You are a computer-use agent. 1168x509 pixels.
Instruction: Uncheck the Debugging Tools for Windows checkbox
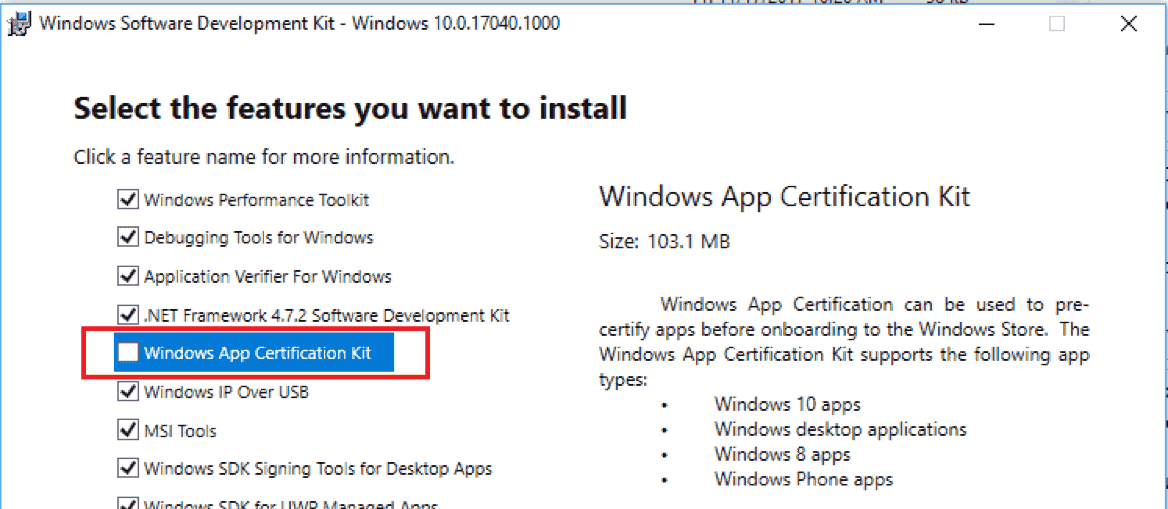(x=128, y=237)
